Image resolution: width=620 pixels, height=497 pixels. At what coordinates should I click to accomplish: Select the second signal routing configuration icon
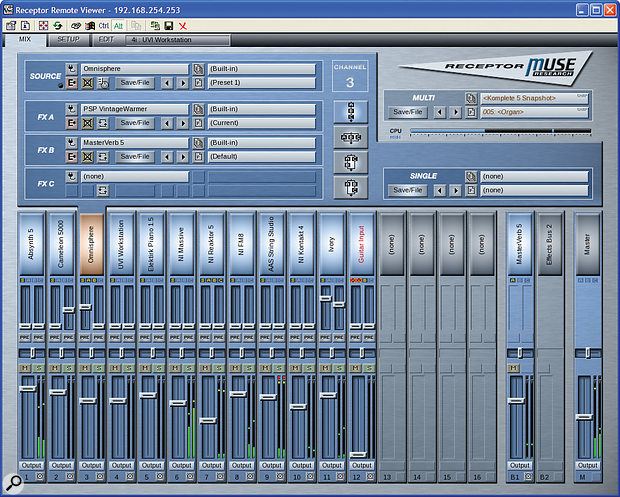click(351, 137)
